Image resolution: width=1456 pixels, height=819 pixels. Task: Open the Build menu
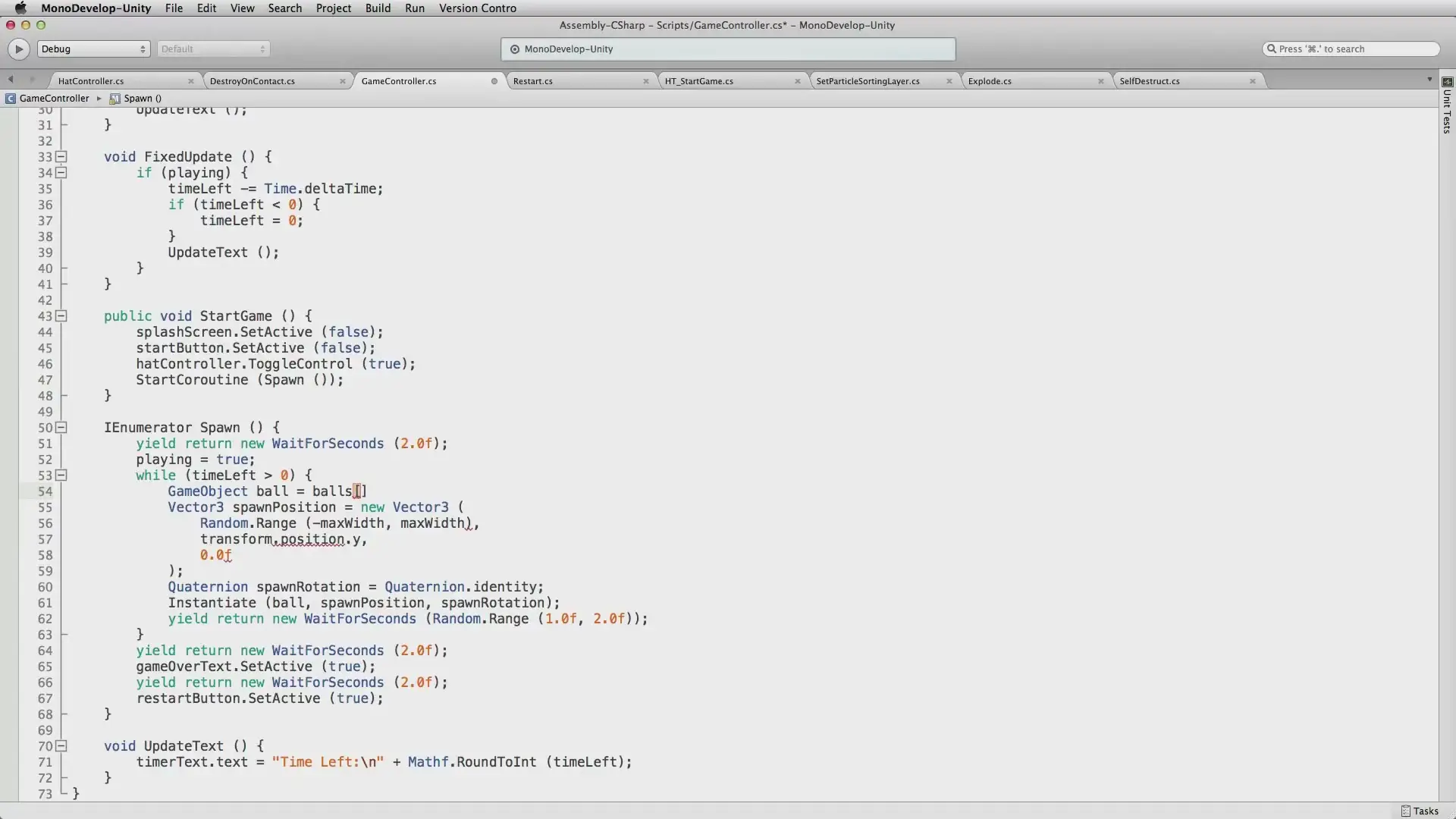tap(378, 8)
